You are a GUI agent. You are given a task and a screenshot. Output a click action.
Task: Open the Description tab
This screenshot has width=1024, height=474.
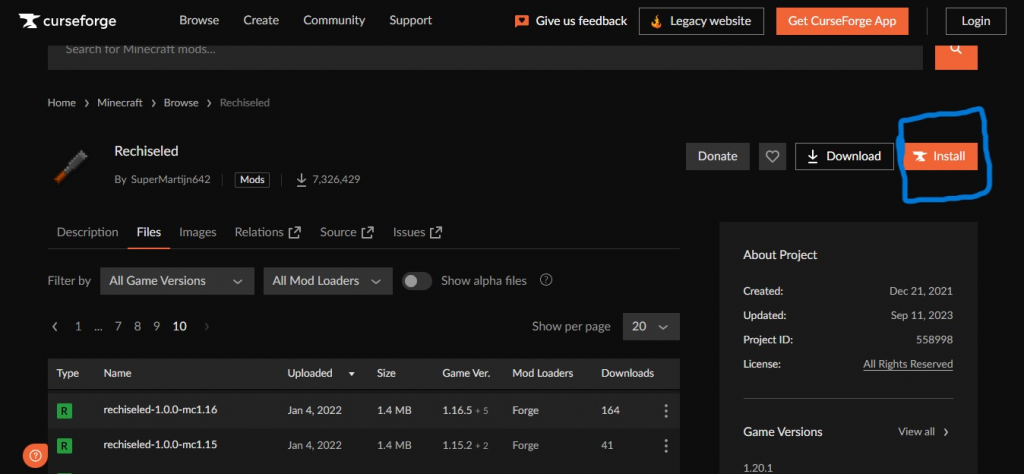tap(88, 232)
